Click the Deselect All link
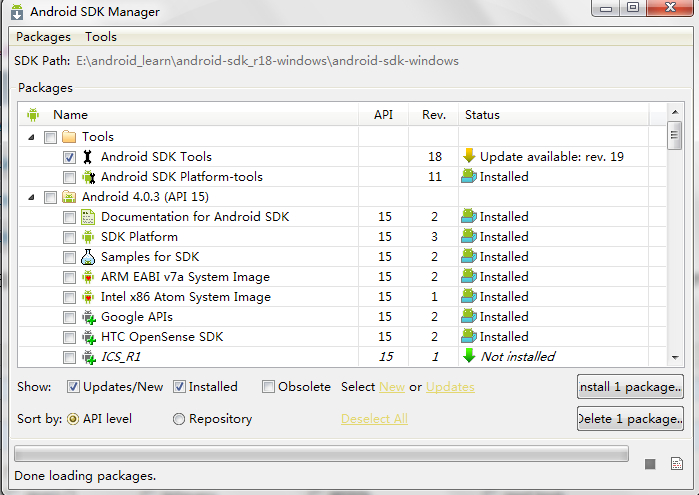The width and height of the screenshot is (699, 495). point(374,419)
